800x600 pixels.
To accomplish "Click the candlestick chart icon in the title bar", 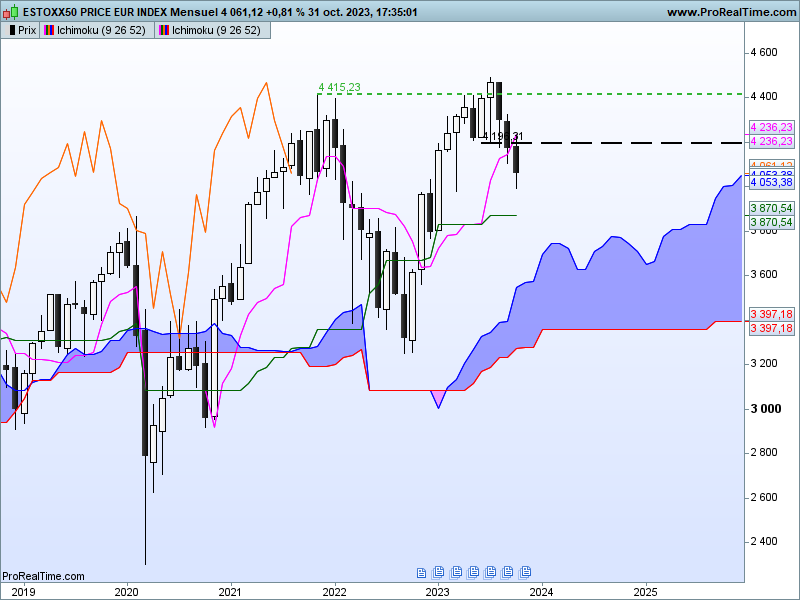I will [11, 12].
